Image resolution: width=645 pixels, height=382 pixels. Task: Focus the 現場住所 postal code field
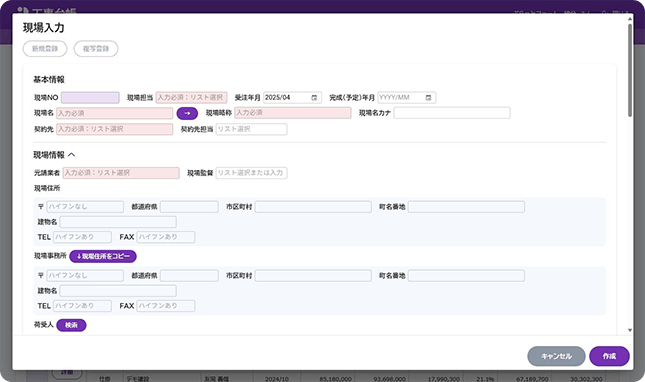point(85,206)
